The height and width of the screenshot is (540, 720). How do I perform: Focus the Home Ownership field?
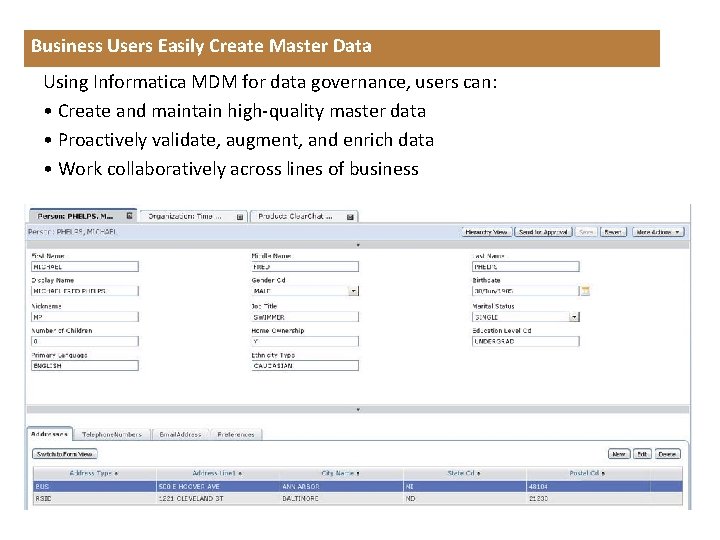pos(305,342)
